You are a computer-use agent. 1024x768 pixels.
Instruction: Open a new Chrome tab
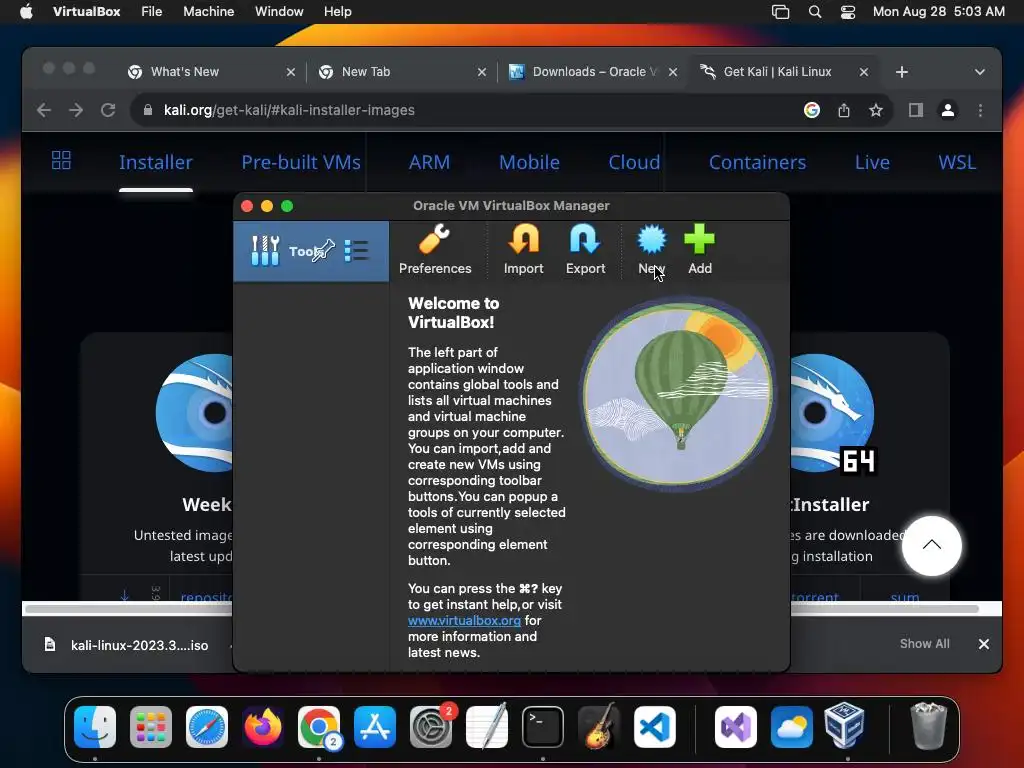(x=902, y=72)
